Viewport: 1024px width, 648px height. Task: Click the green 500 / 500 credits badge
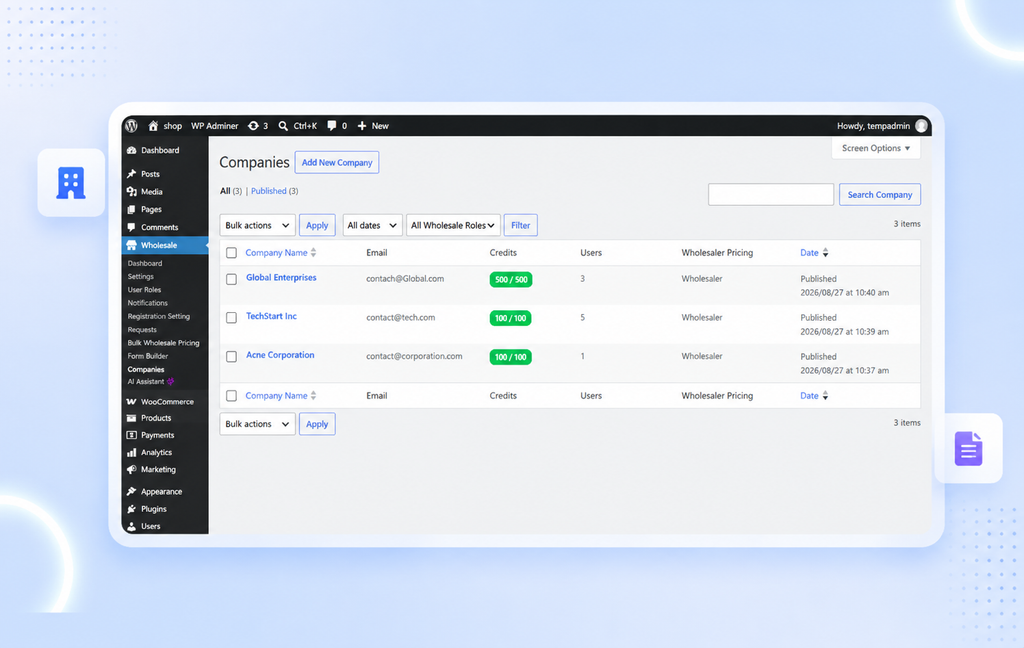[511, 280]
